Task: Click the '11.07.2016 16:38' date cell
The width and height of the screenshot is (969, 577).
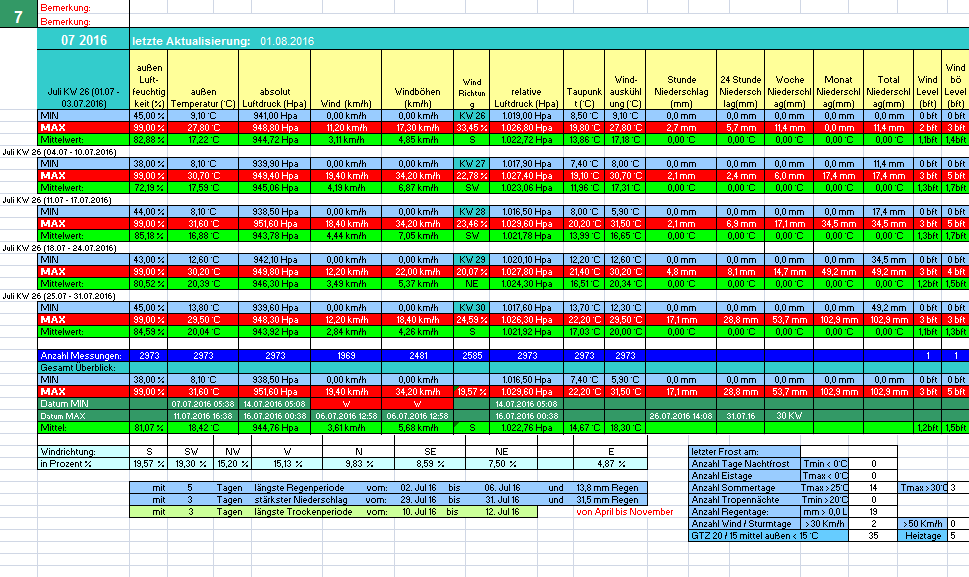Action: coord(203,416)
